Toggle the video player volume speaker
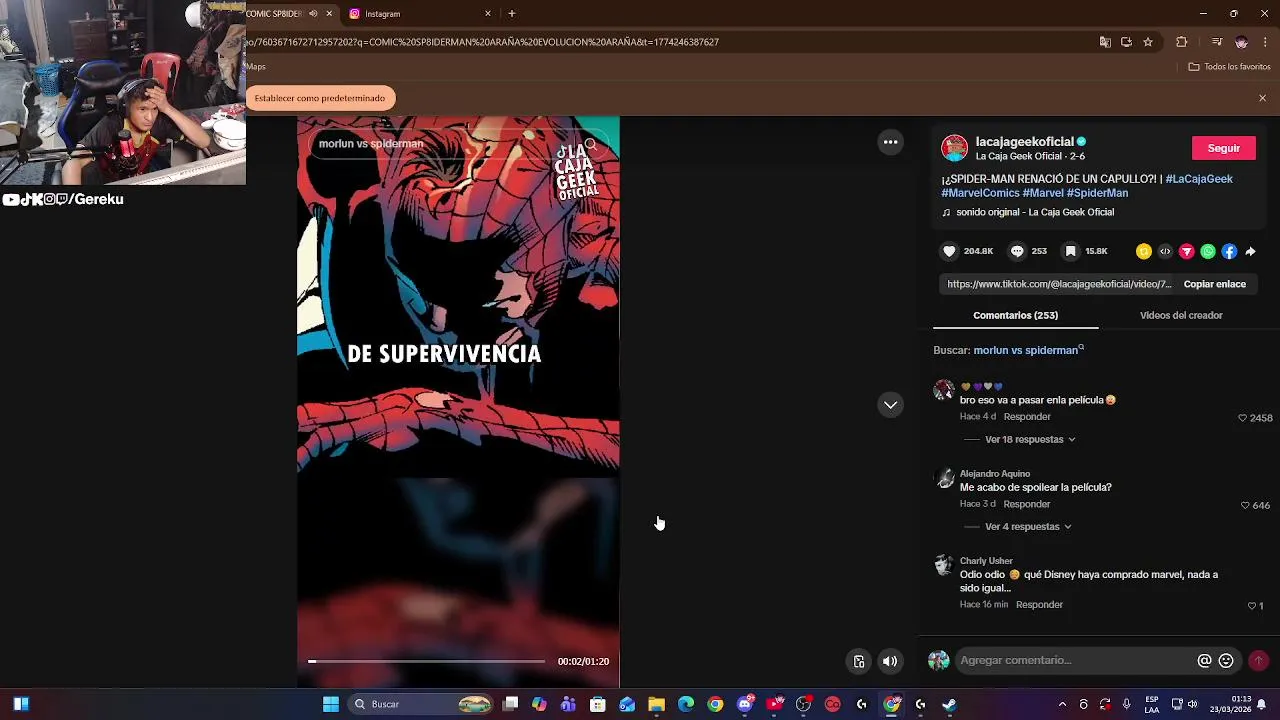The image size is (1280, 720). click(x=890, y=661)
